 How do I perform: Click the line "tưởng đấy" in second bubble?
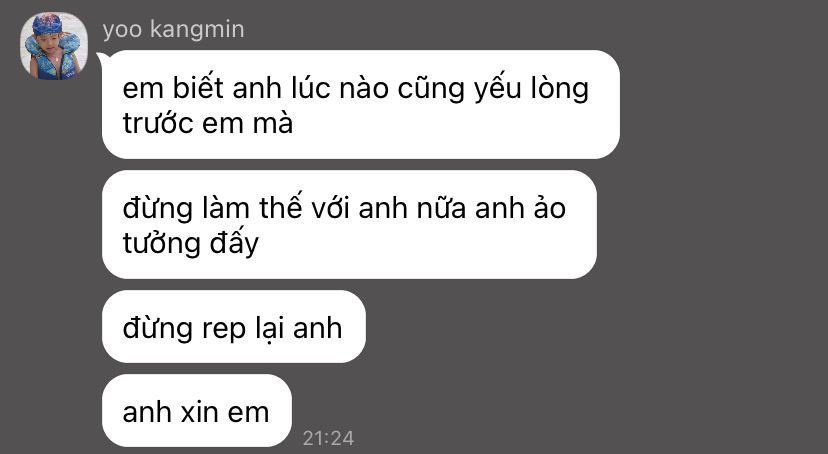[x=191, y=243]
